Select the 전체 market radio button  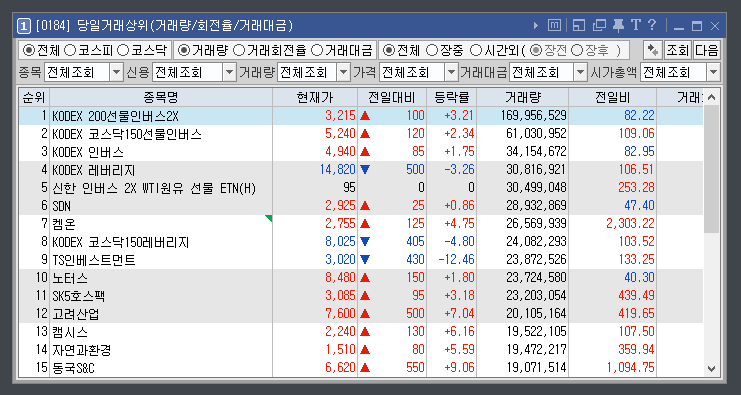tap(29, 50)
